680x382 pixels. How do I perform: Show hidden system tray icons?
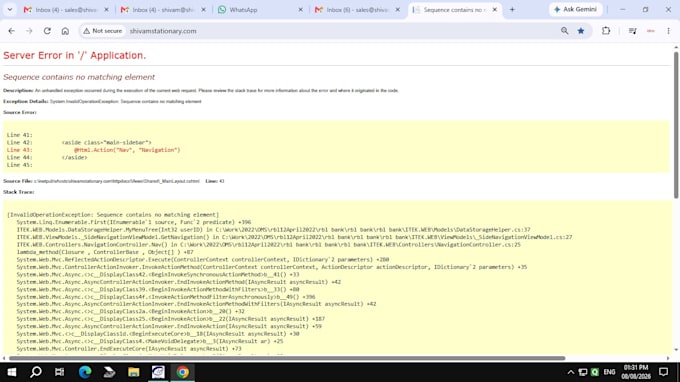point(571,372)
